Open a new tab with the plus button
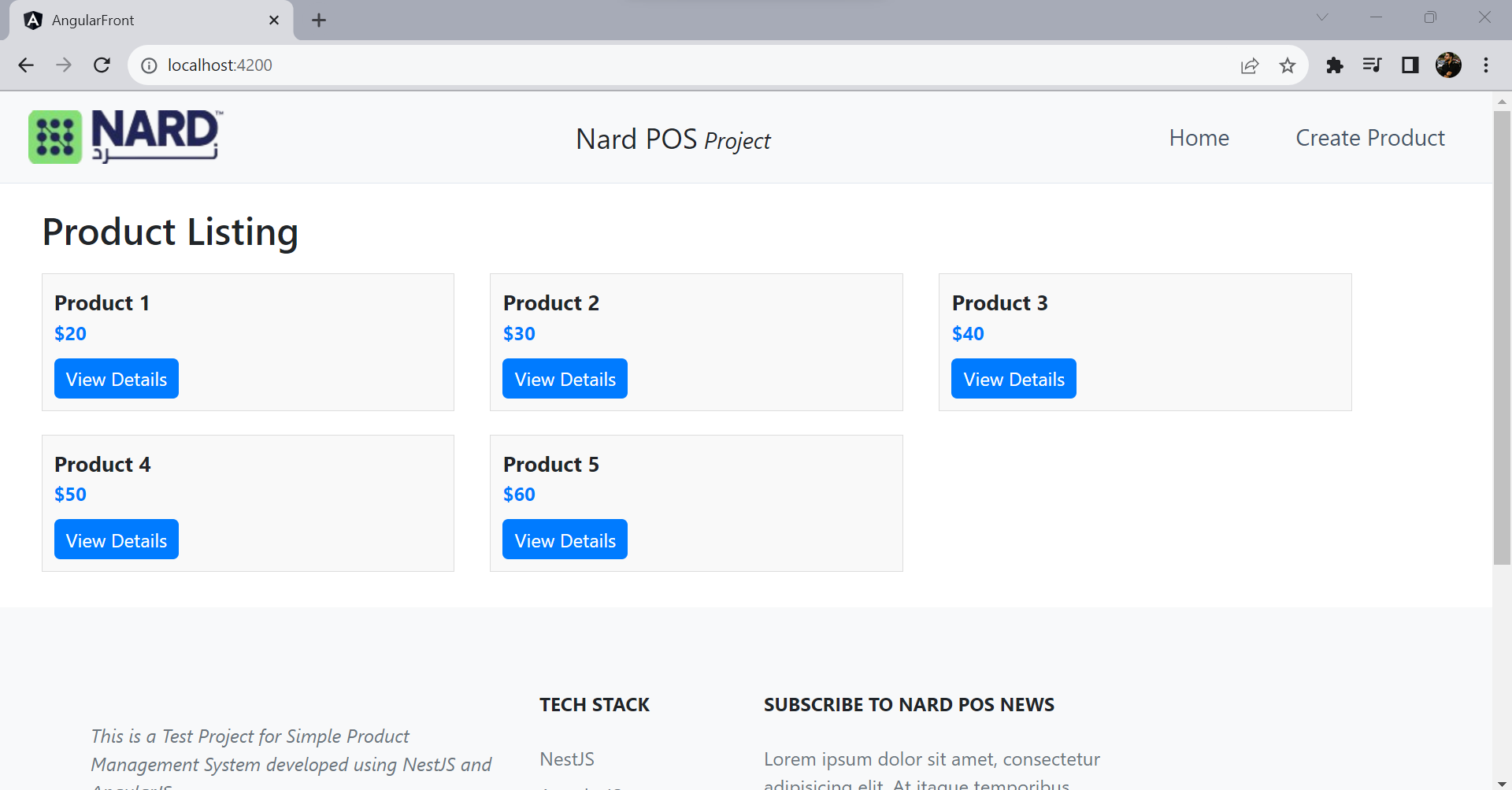The image size is (1512, 790). 318,20
